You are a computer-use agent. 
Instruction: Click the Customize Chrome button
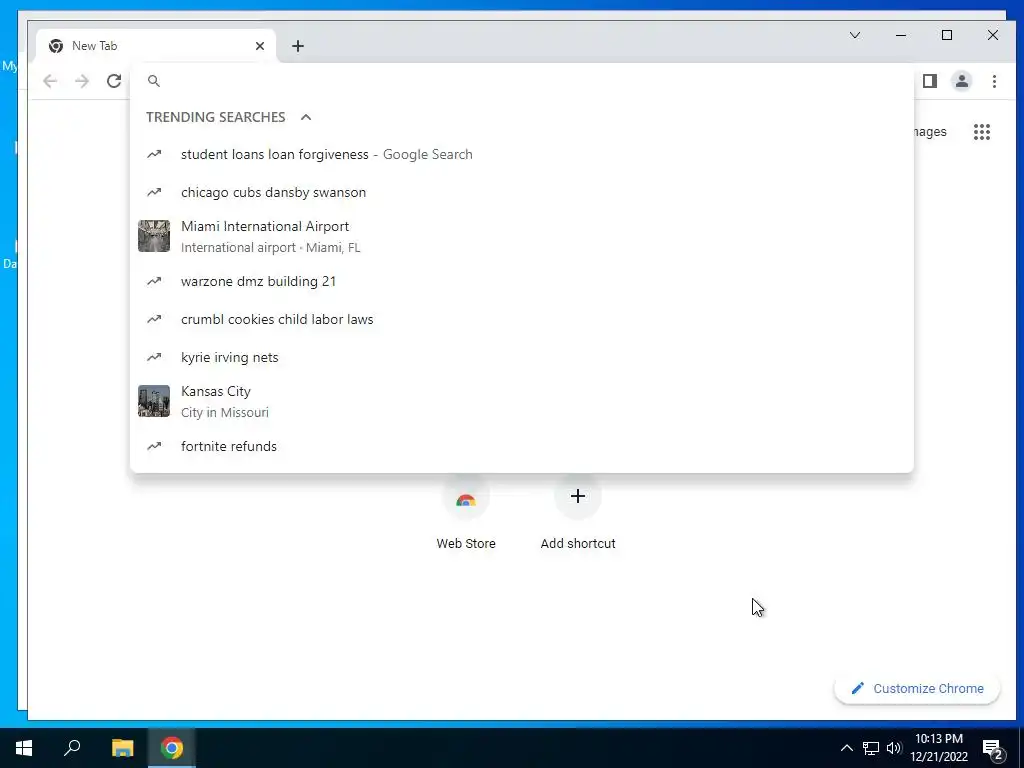(x=917, y=688)
